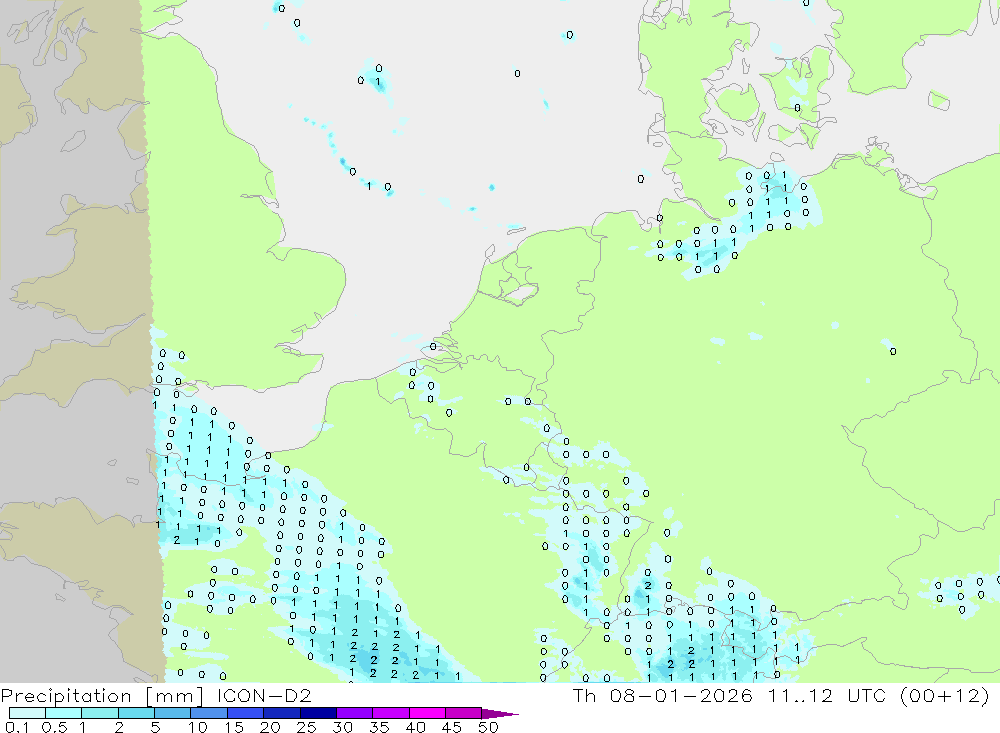Click the 2–5 mm legend swatch
Screen dimensions: 1000x733
coord(136,713)
